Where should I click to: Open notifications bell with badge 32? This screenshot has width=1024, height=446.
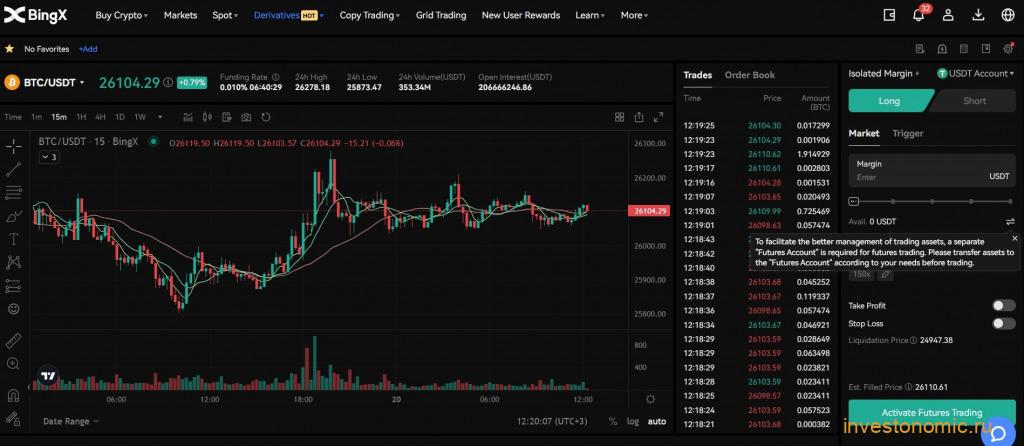coord(918,14)
